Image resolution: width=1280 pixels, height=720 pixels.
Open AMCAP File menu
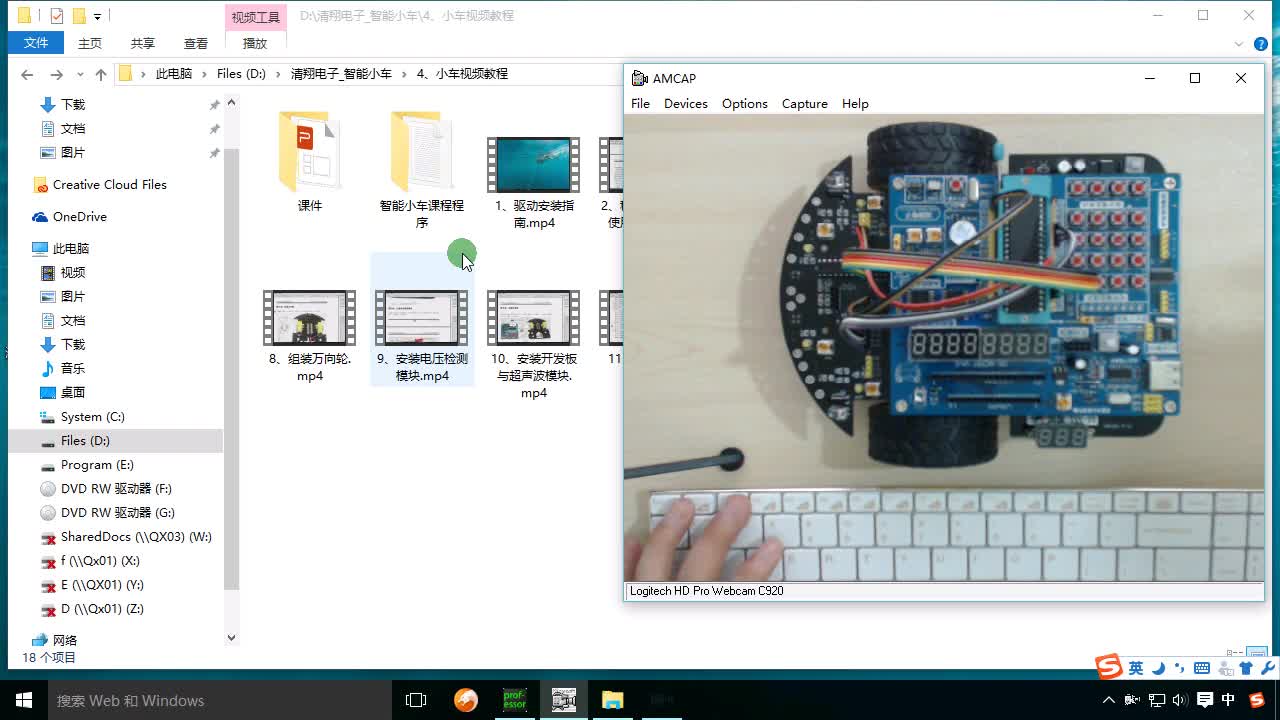[640, 103]
